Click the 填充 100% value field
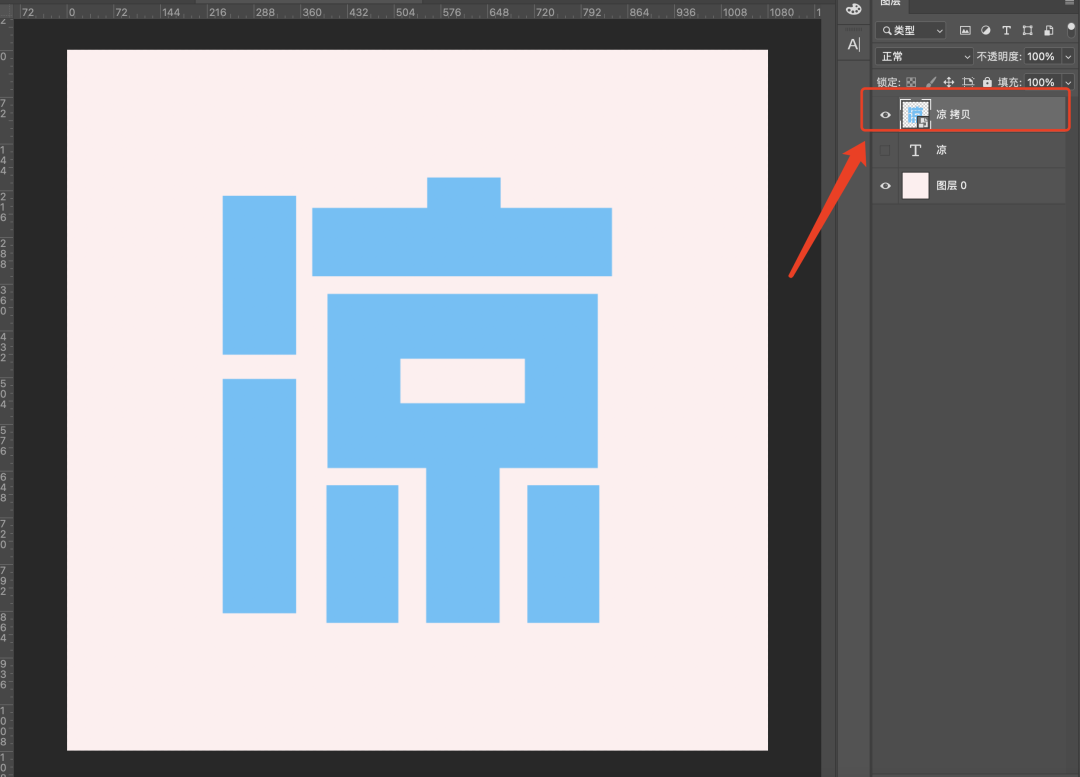Screen dimensions: 1080x777 click(x=1043, y=82)
